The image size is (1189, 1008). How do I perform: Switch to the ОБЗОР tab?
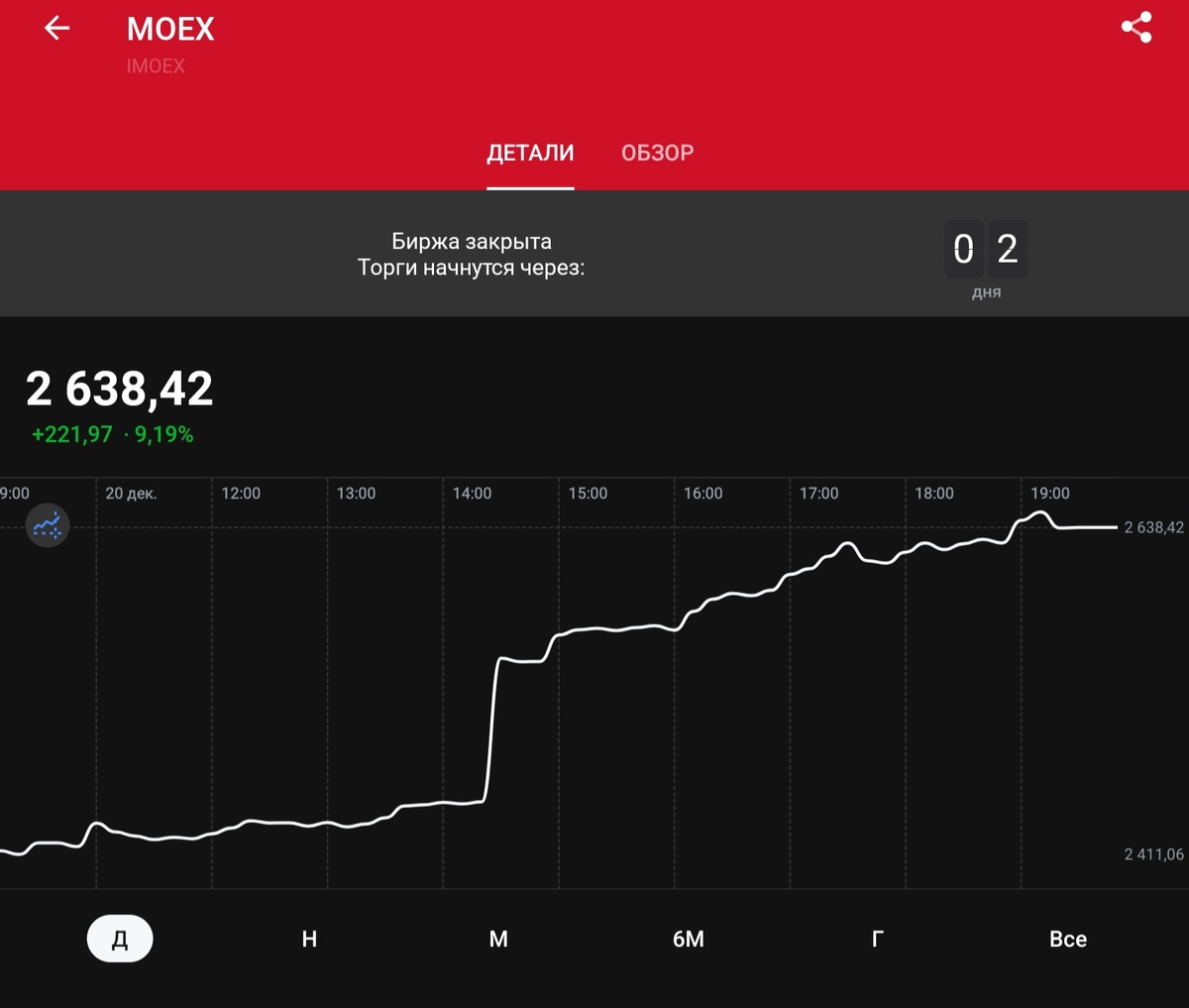(658, 153)
